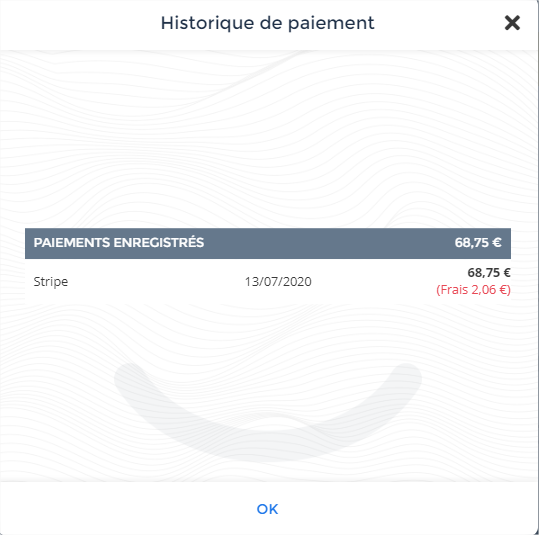The width and height of the screenshot is (539, 535).
Task: Click the X icon beside the dialog title
Action: (x=512, y=23)
